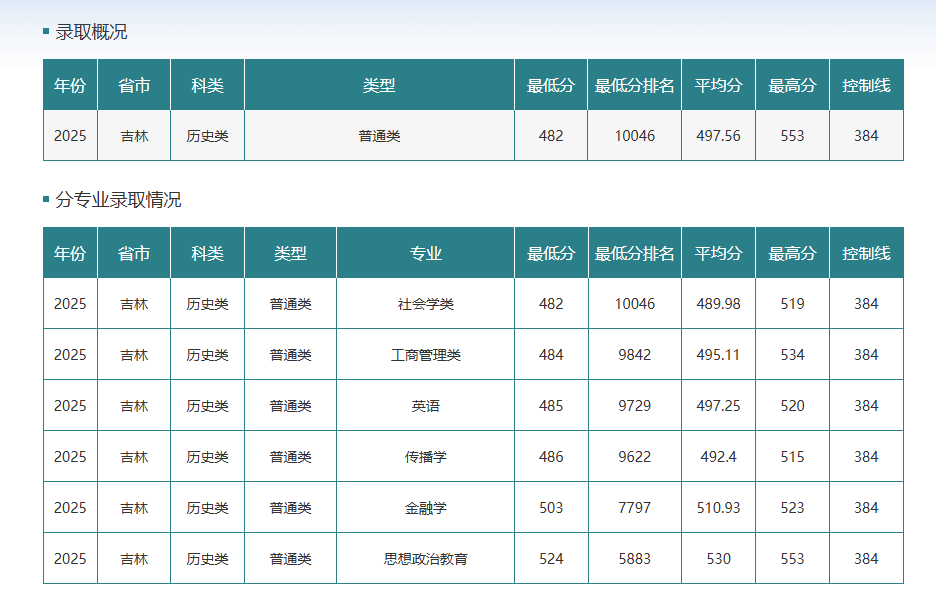Click minimum score 486

551,457
